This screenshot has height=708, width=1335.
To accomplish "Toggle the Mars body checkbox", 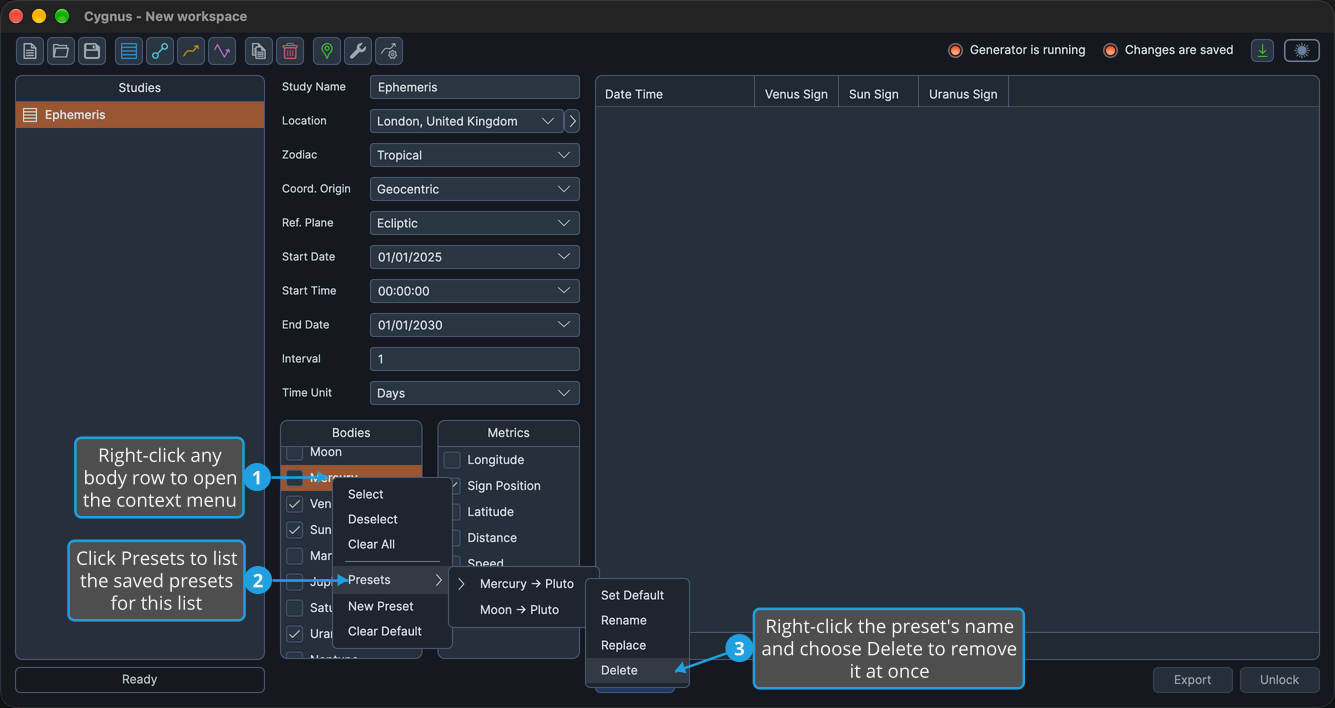I will [x=295, y=556].
